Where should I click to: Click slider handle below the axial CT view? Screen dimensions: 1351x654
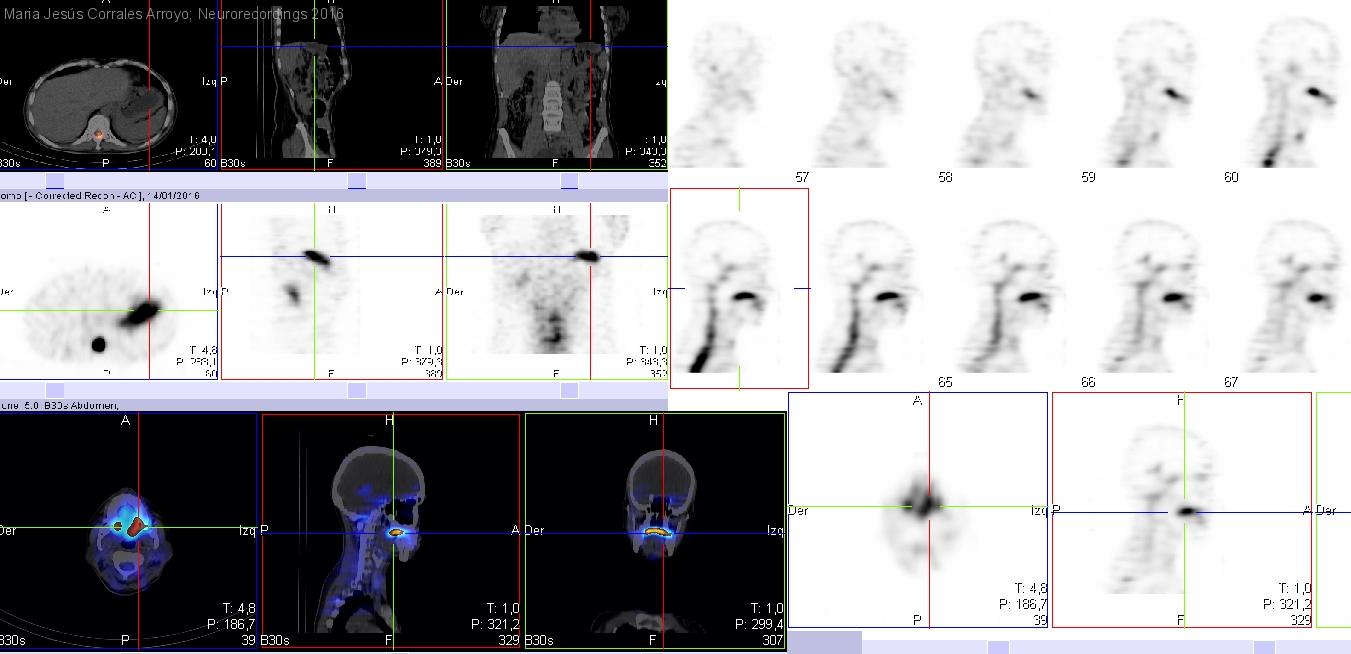[55, 181]
